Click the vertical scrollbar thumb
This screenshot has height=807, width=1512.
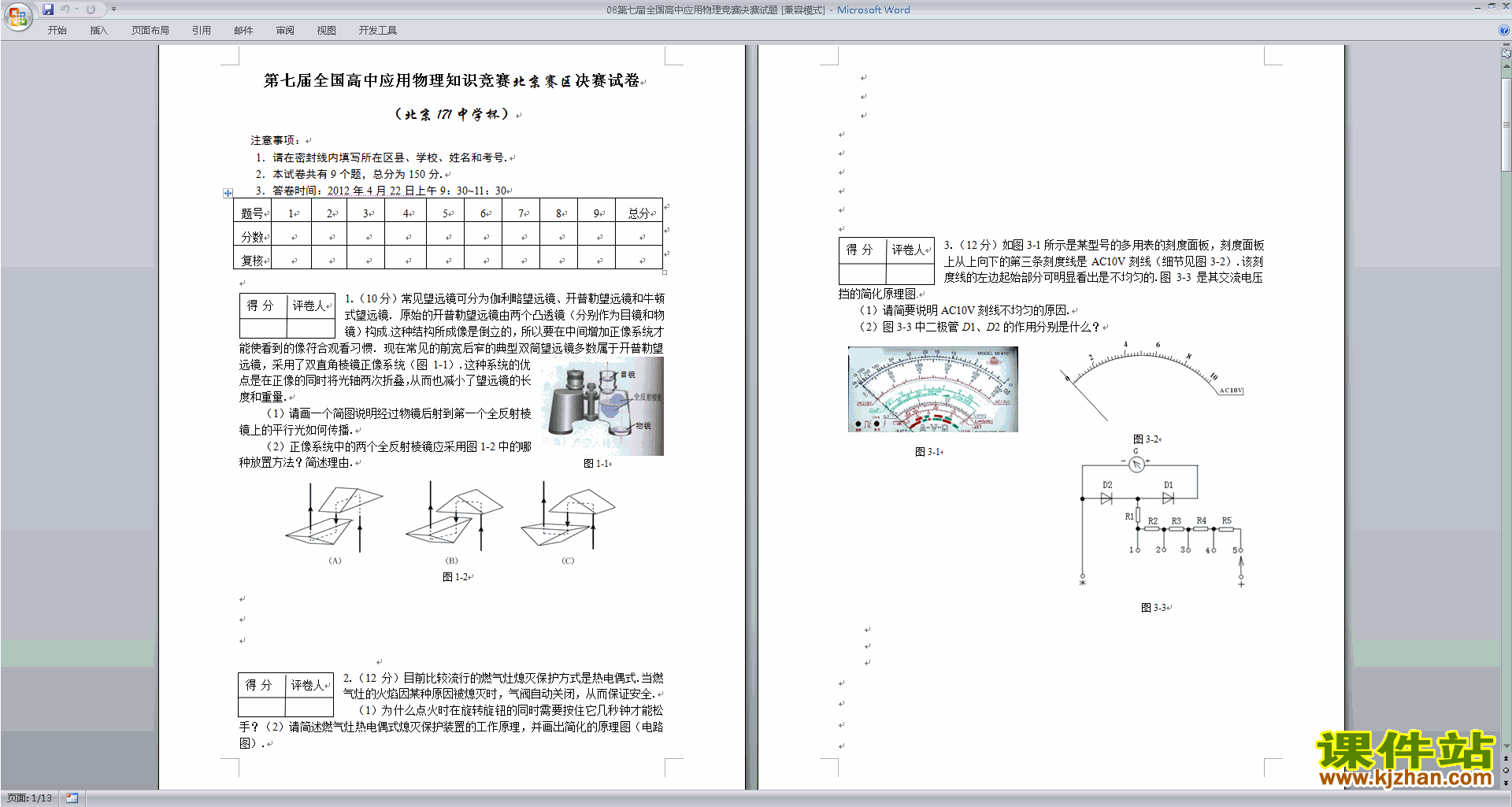tap(1506, 124)
